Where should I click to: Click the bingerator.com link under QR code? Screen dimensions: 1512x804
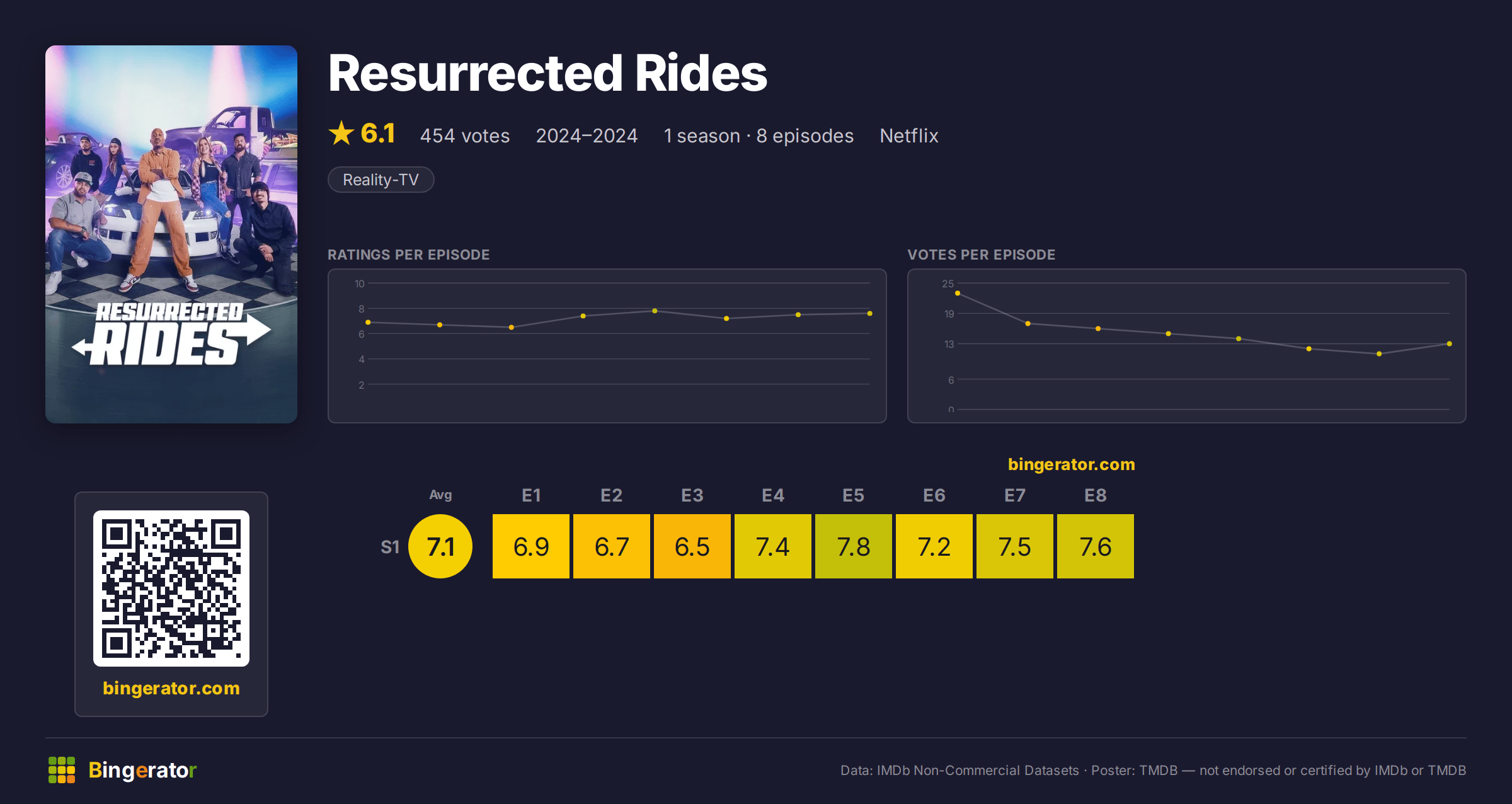pos(171,688)
